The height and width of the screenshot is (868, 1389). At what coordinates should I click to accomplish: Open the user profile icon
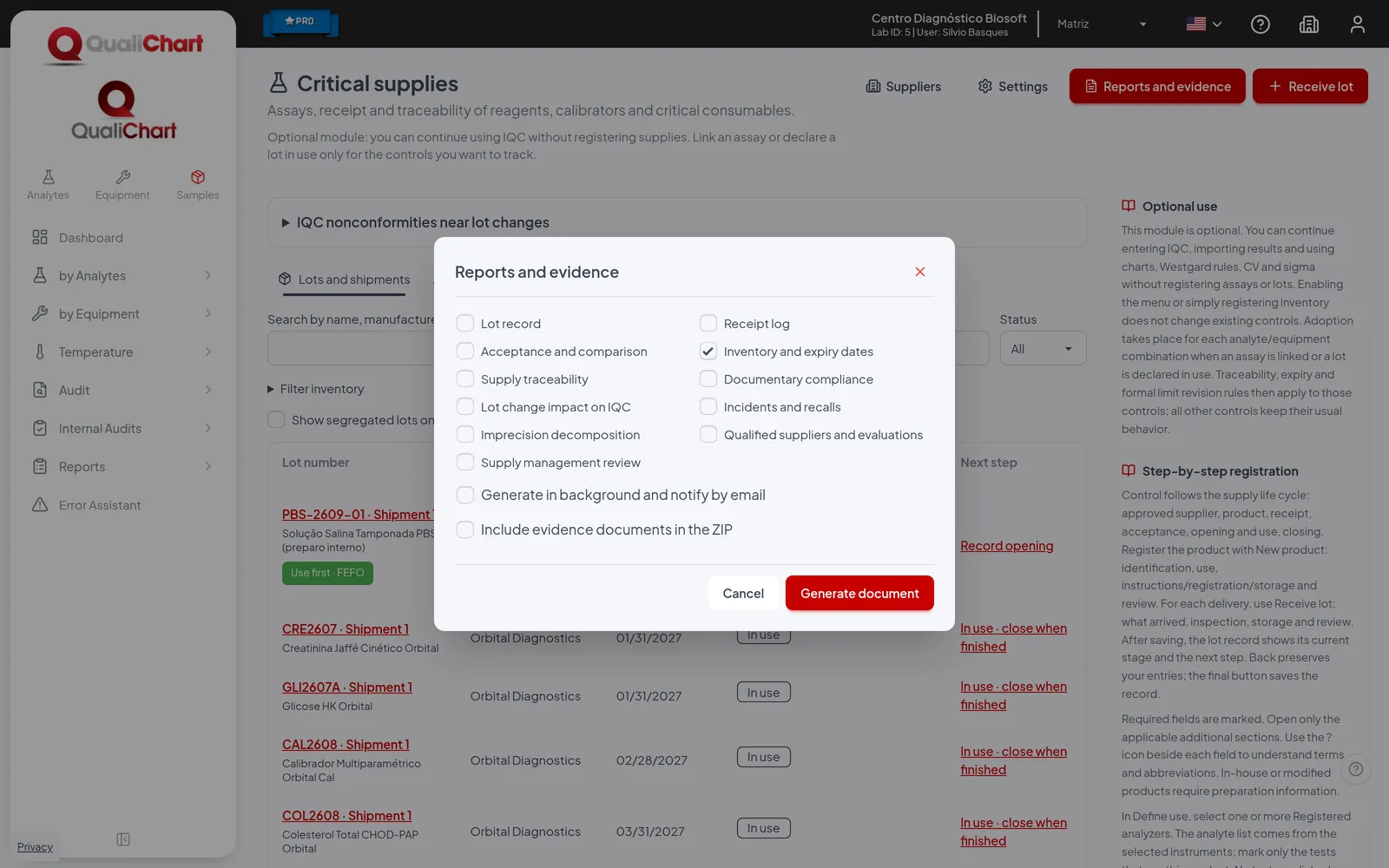[1357, 24]
